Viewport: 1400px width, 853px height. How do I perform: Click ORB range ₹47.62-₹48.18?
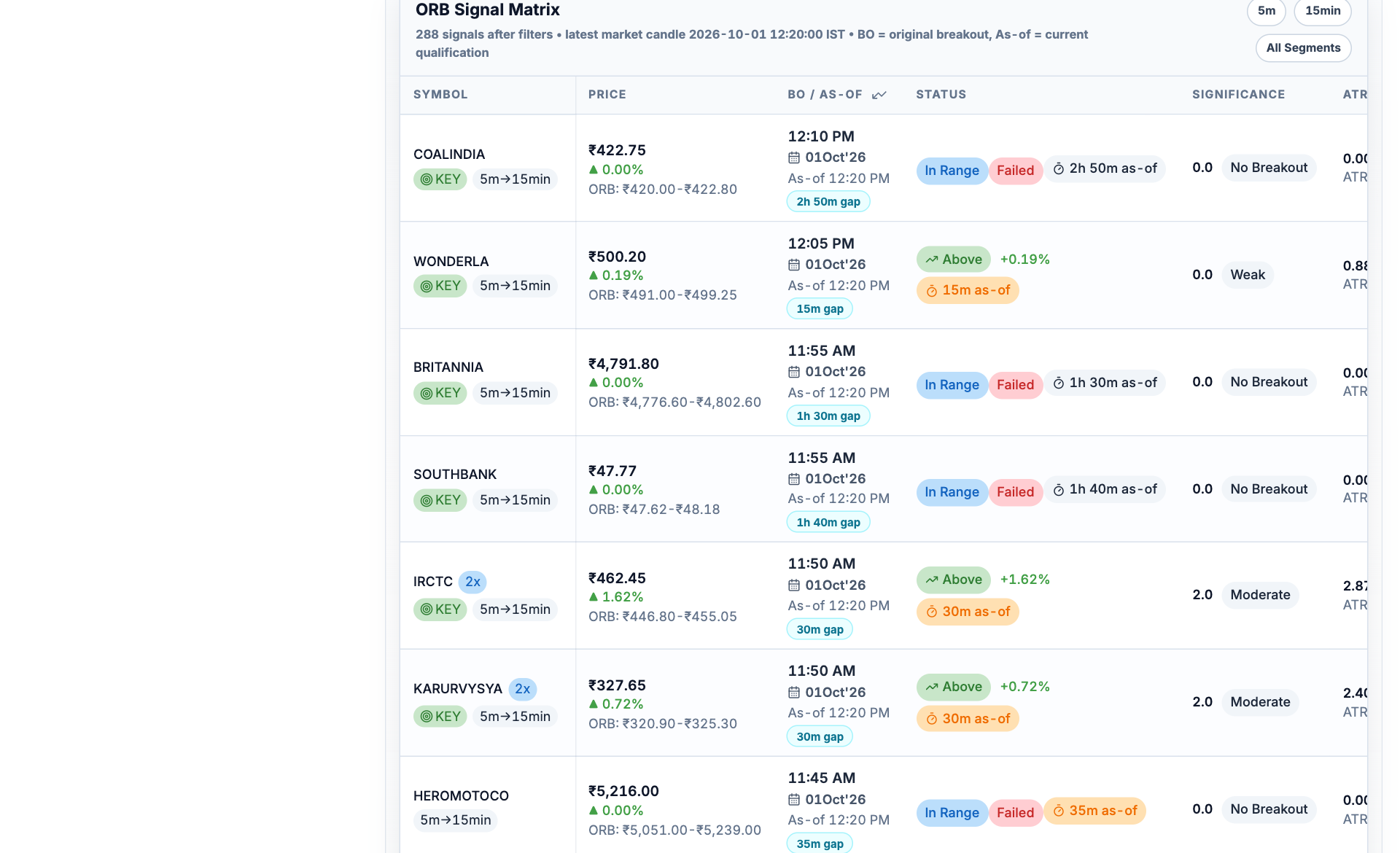(654, 510)
